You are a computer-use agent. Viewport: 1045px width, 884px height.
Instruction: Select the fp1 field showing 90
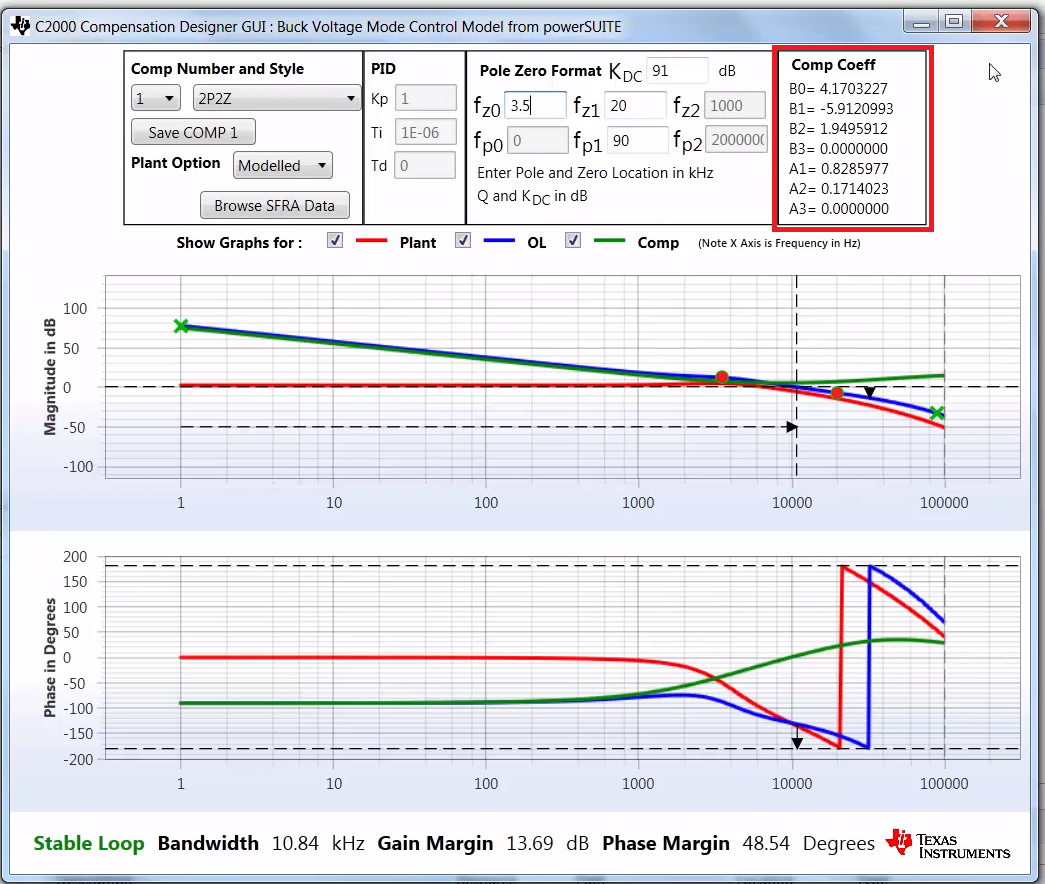tap(637, 140)
